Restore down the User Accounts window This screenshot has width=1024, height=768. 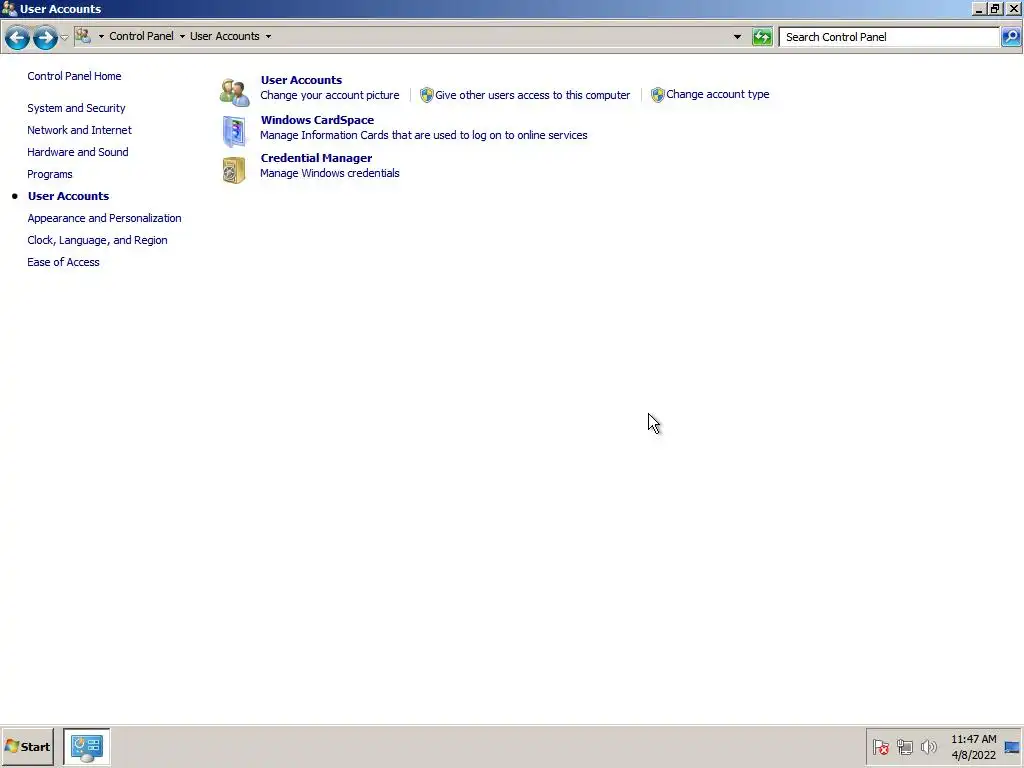(995, 9)
